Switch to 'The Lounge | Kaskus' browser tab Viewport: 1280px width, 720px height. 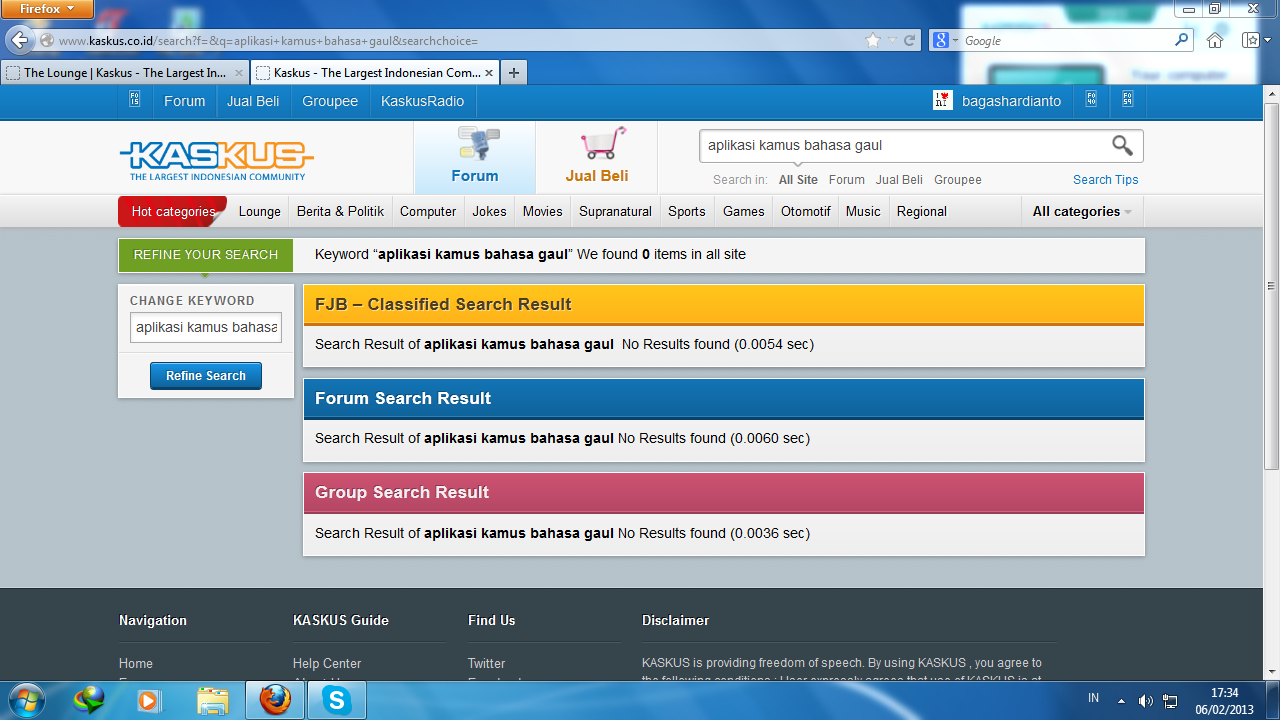coord(125,73)
